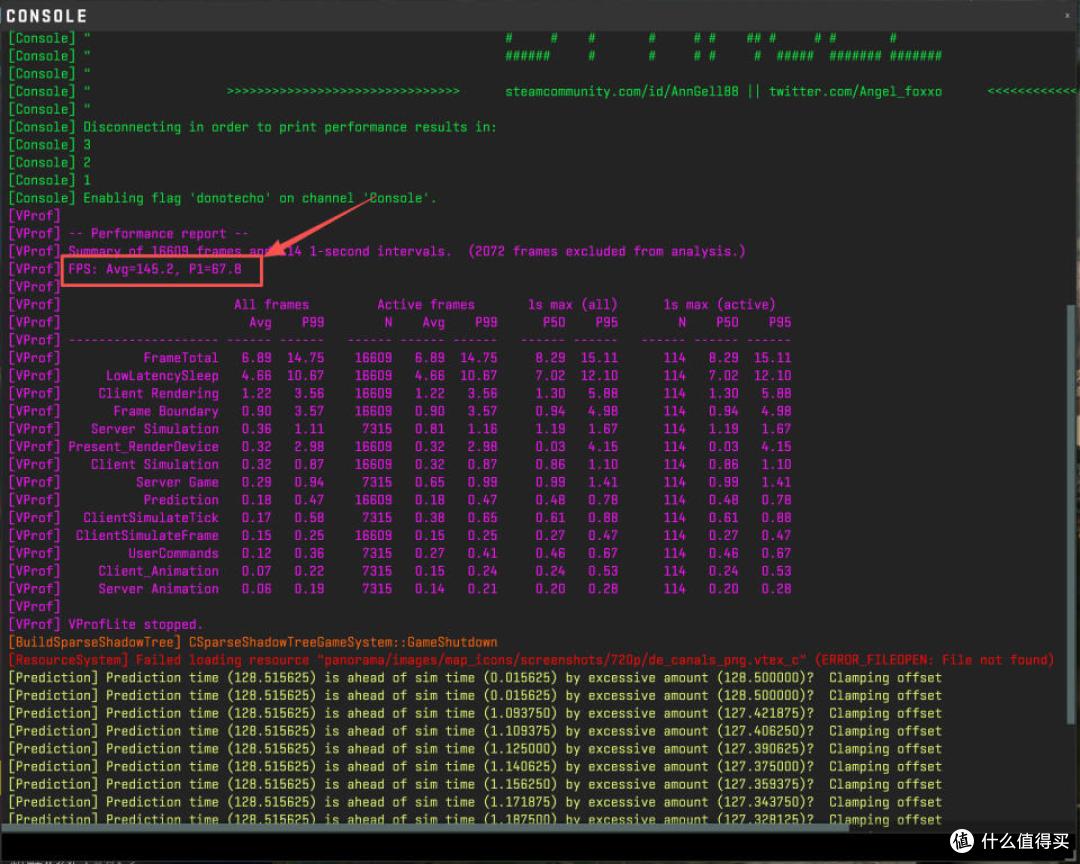Click the 'All frames' column header
This screenshot has width=1080, height=864.
[x=271, y=305]
